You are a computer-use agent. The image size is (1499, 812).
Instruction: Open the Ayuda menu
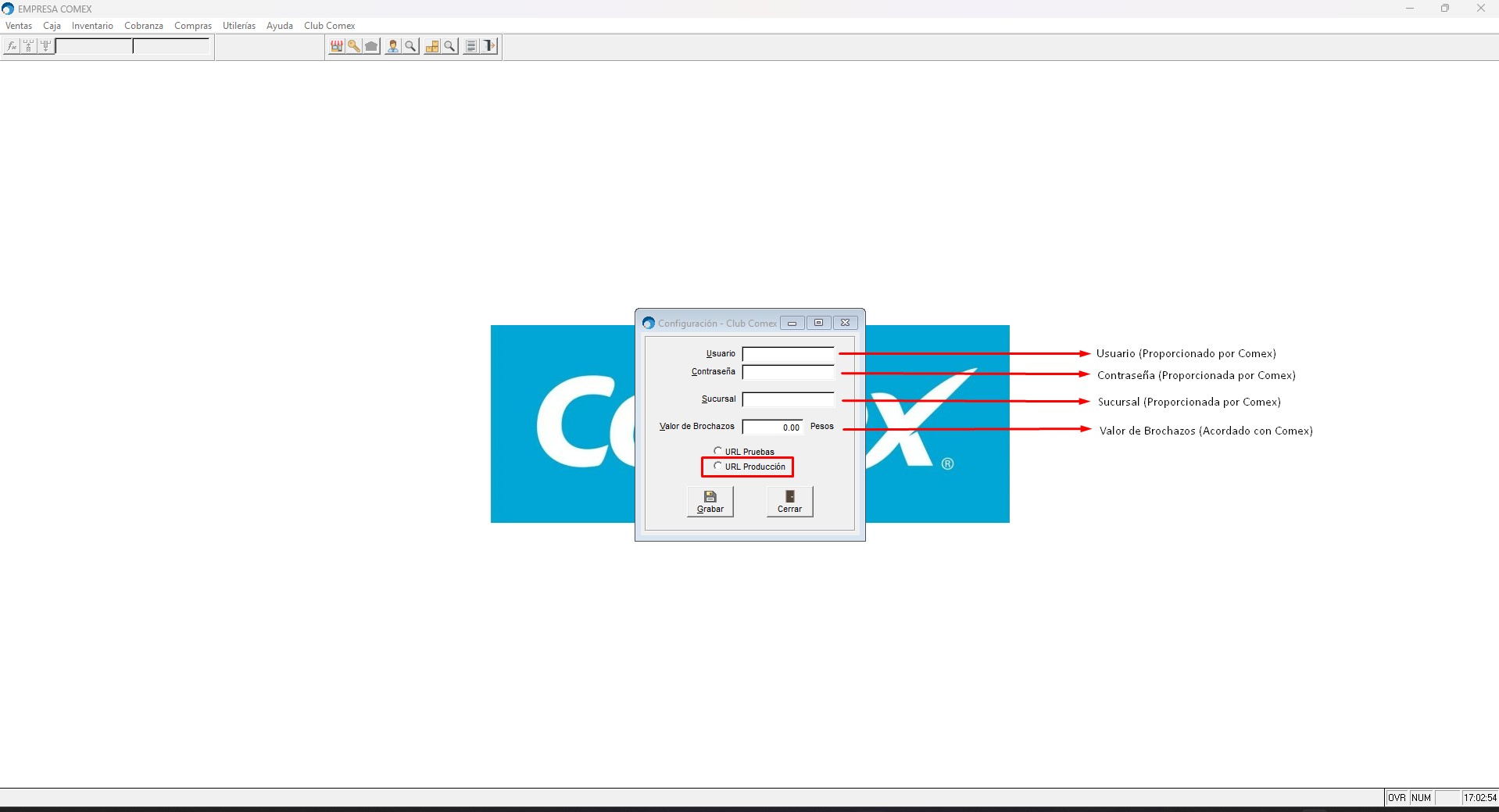[280, 26]
